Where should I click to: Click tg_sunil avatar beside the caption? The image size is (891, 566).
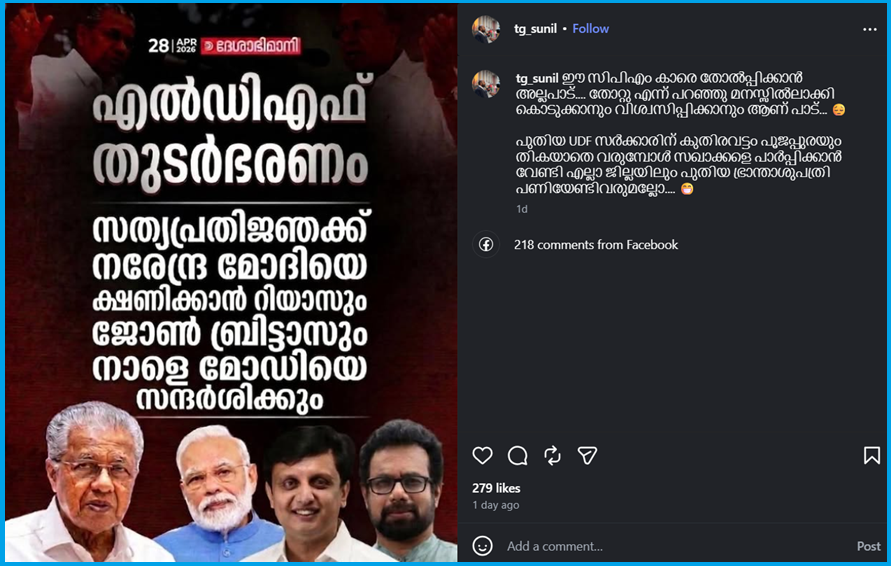click(x=486, y=84)
